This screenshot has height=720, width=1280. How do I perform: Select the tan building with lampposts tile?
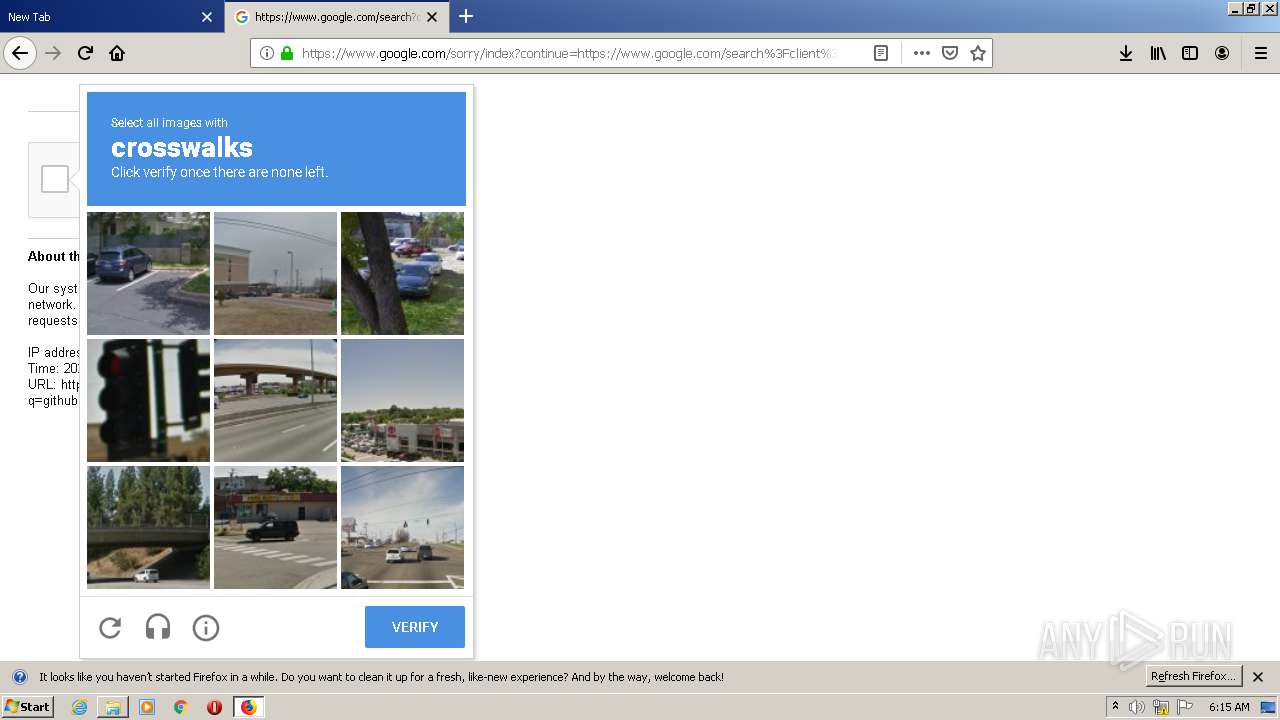[x=275, y=273]
